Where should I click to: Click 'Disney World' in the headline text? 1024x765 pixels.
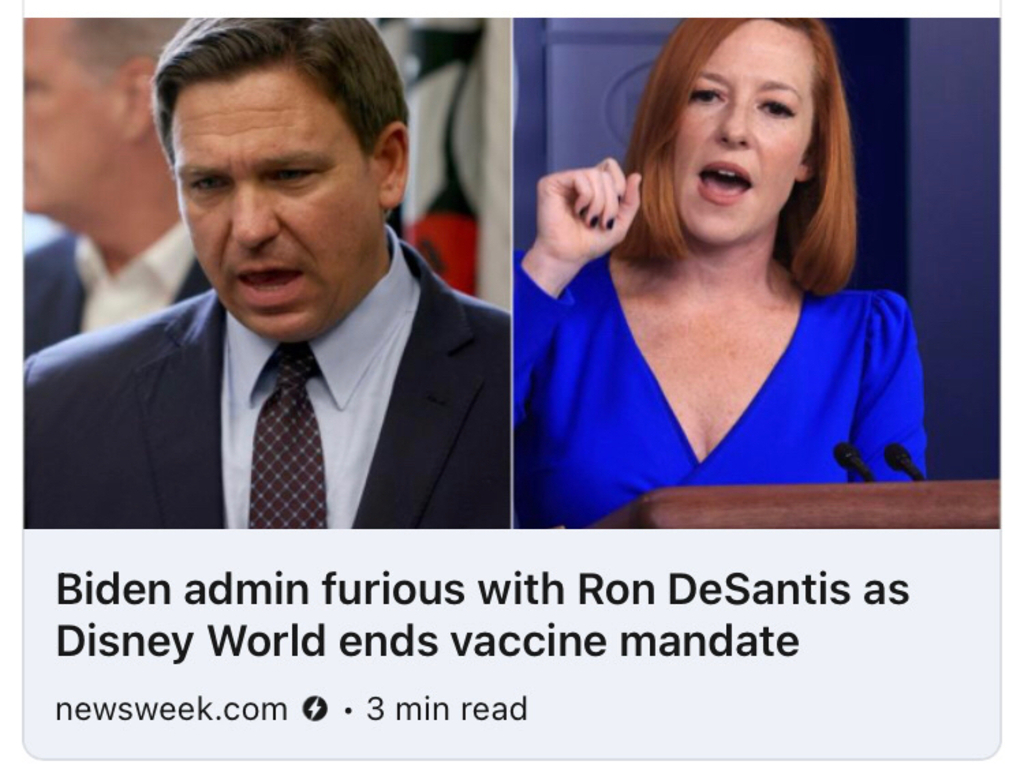click(x=191, y=641)
